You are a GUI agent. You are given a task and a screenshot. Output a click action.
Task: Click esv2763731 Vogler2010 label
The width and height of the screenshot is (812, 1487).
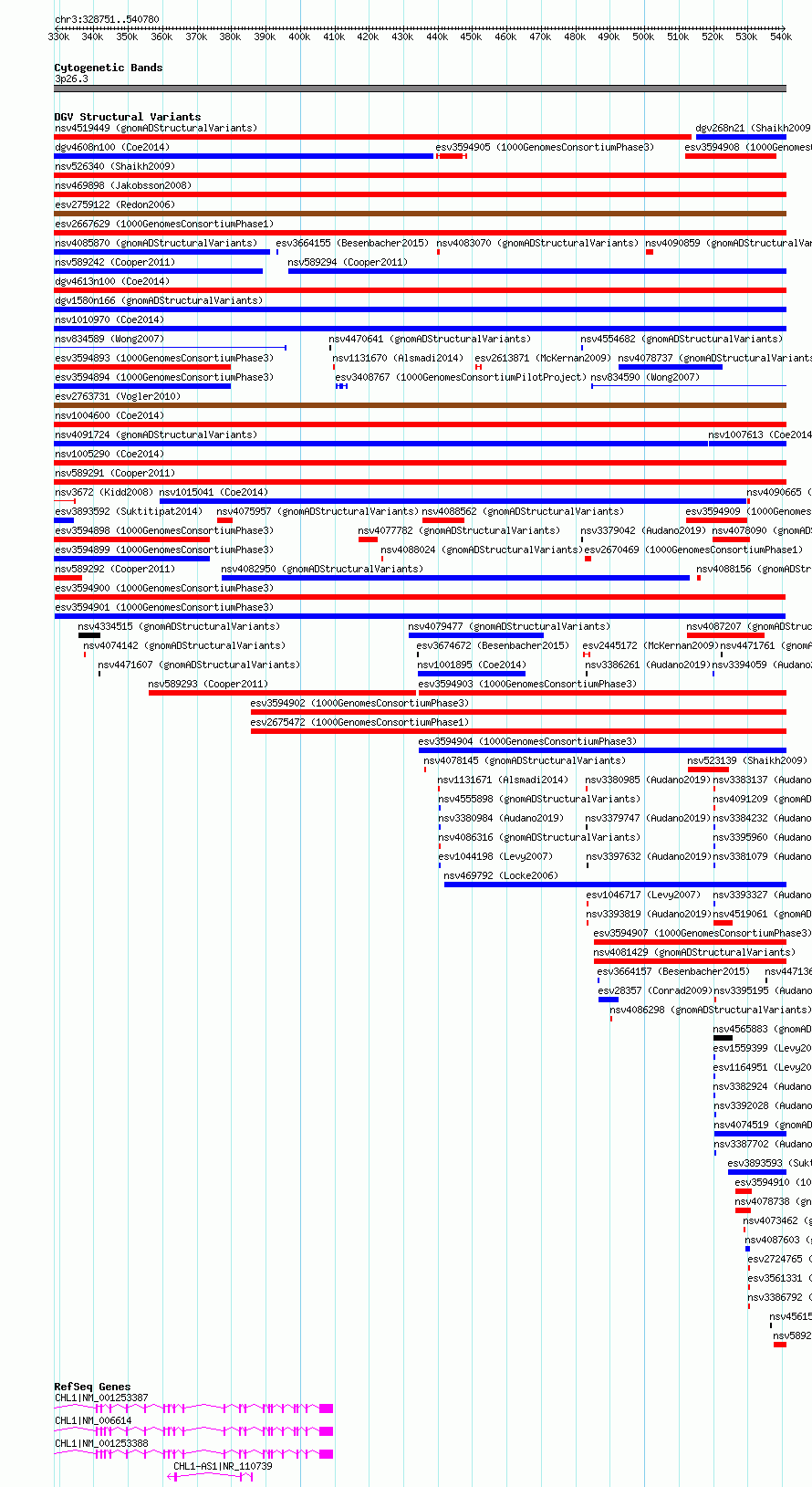click(x=118, y=397)
